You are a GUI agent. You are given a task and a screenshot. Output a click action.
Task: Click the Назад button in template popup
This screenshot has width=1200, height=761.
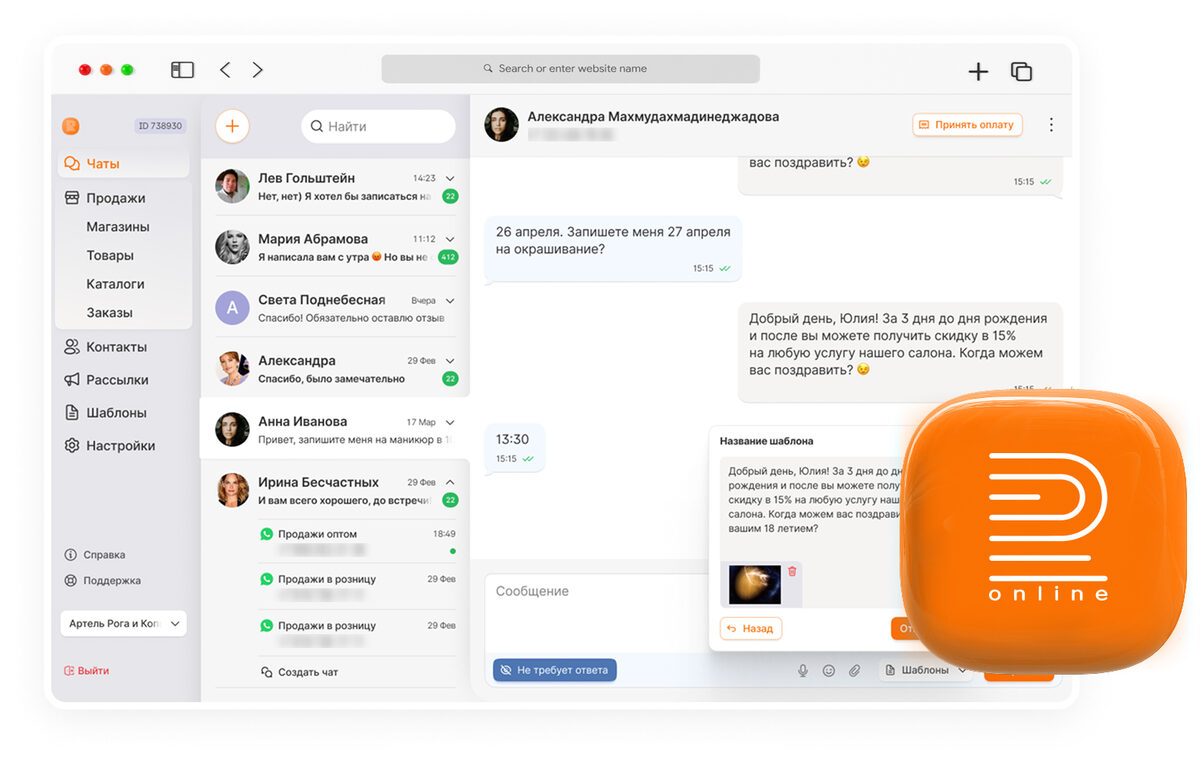[751, 629]
